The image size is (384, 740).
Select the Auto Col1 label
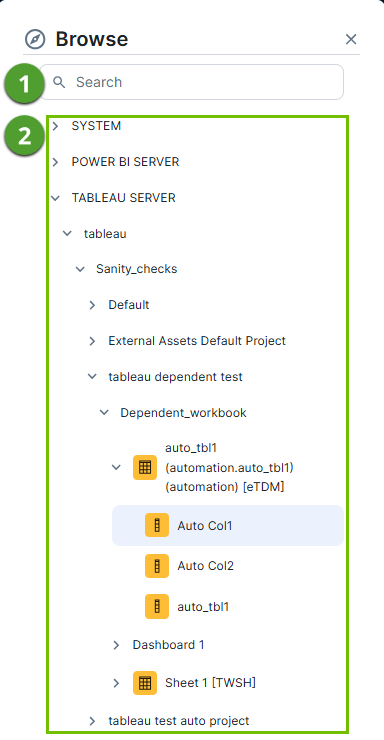tap(205, 526)
